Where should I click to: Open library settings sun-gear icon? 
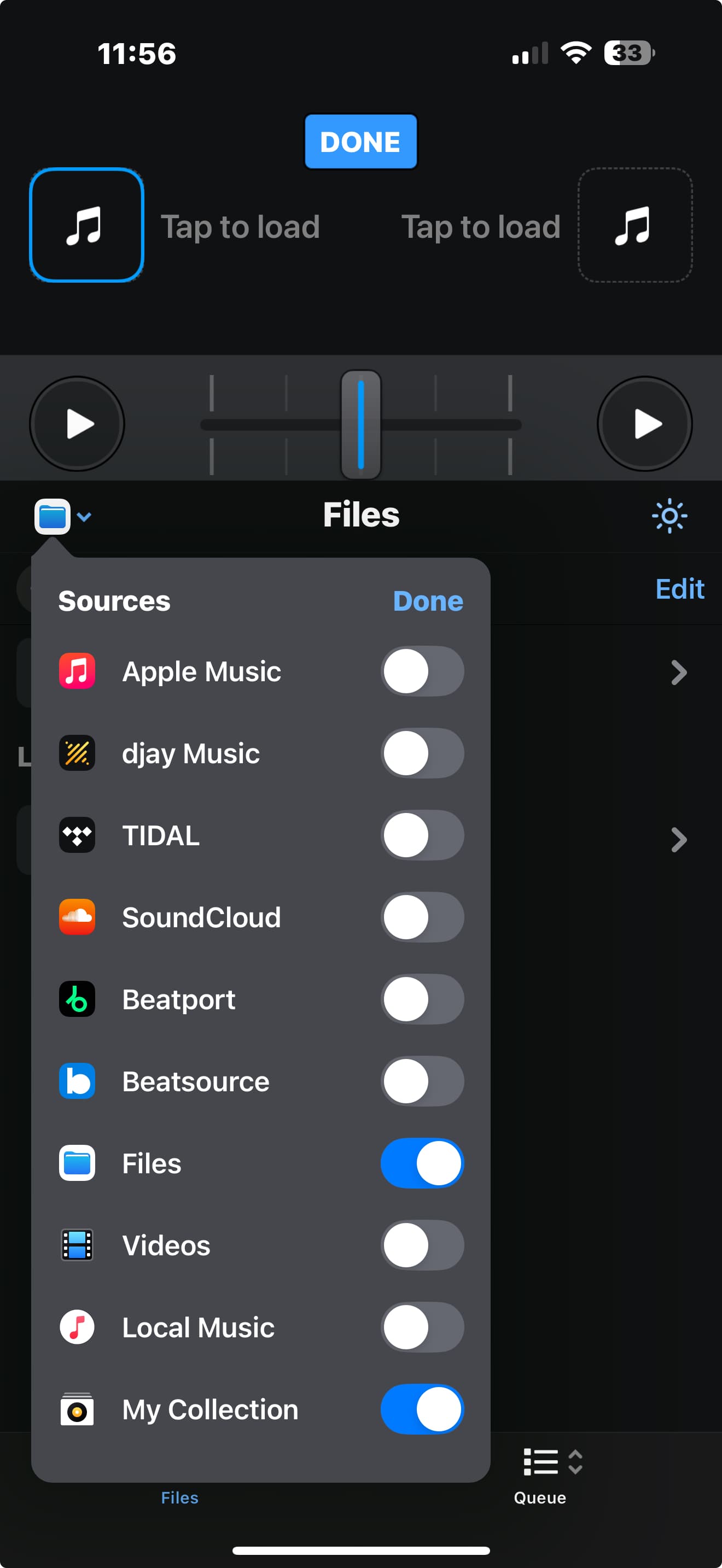pos(669,516)
